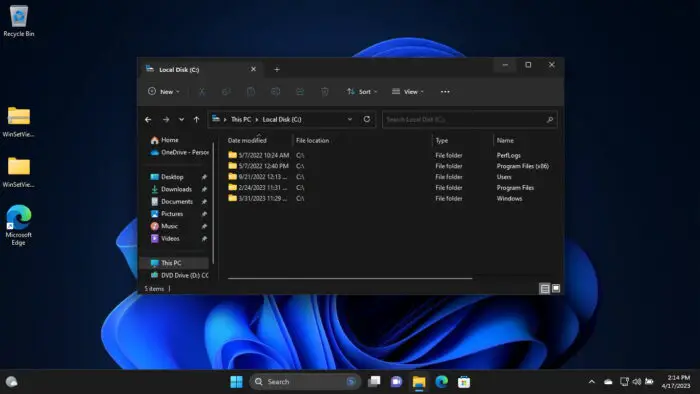Open the Recycle Bin desktop icon

pyautogui.click(x=19, y=21)
